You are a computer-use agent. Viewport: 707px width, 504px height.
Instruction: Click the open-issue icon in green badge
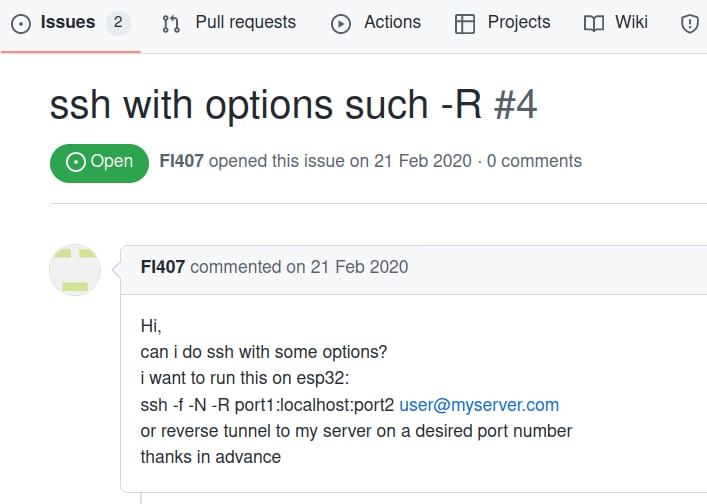pos(75,162)
